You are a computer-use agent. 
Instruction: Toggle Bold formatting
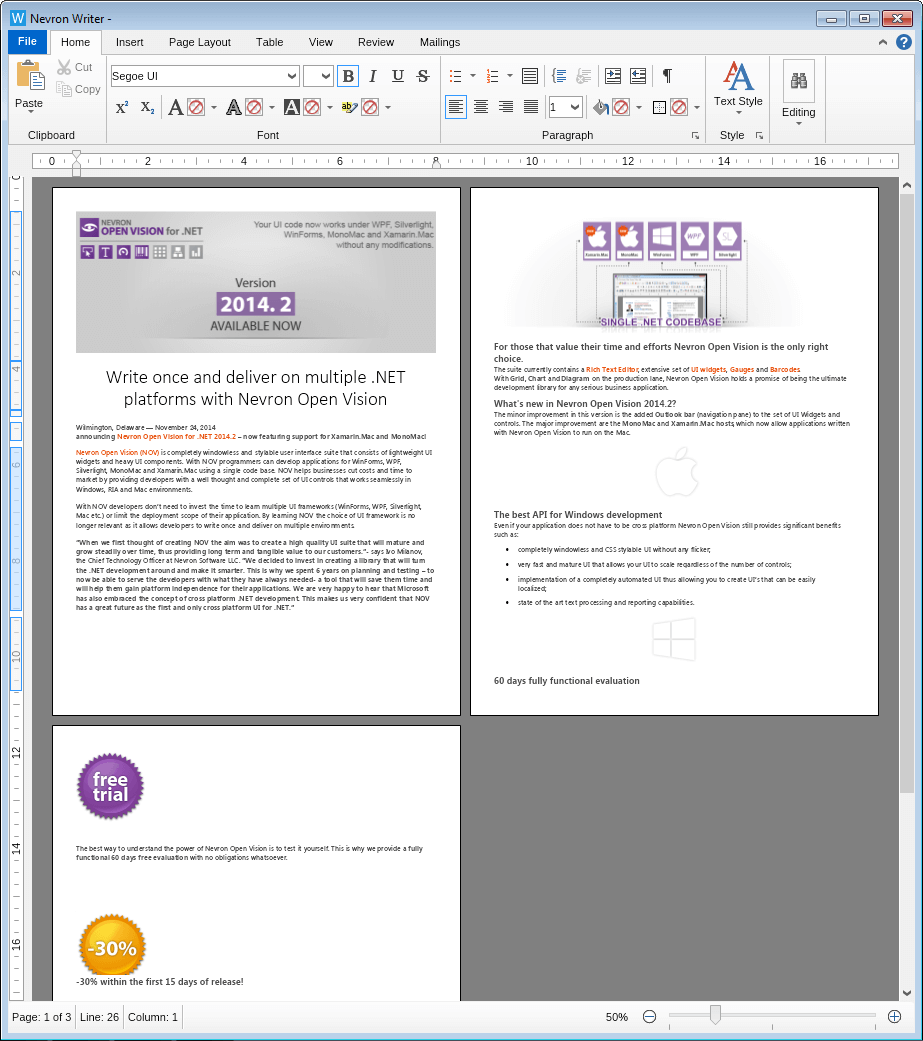pyautogui.click(x=347, y=76)
